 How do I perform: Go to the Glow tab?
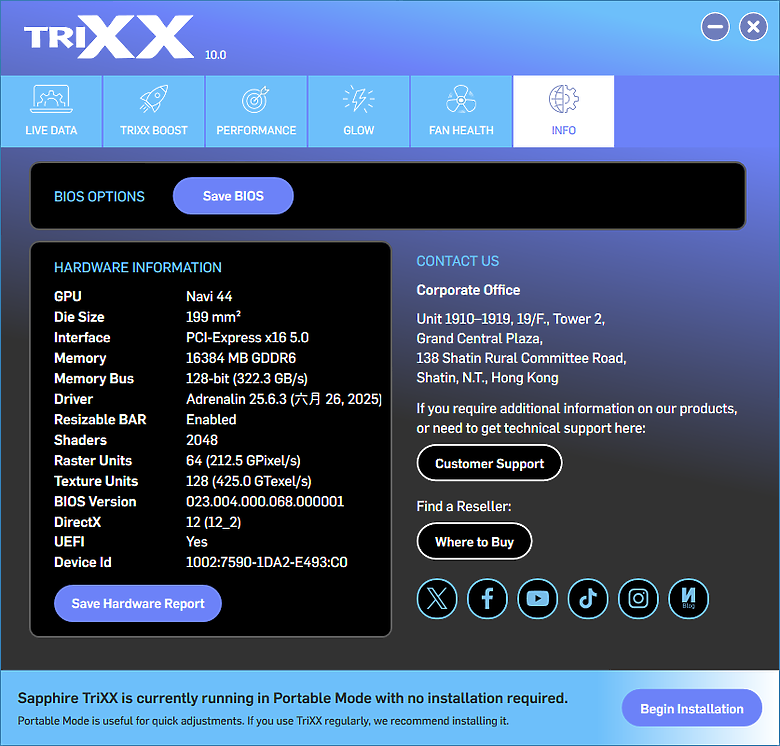click(x=359, y=111)
